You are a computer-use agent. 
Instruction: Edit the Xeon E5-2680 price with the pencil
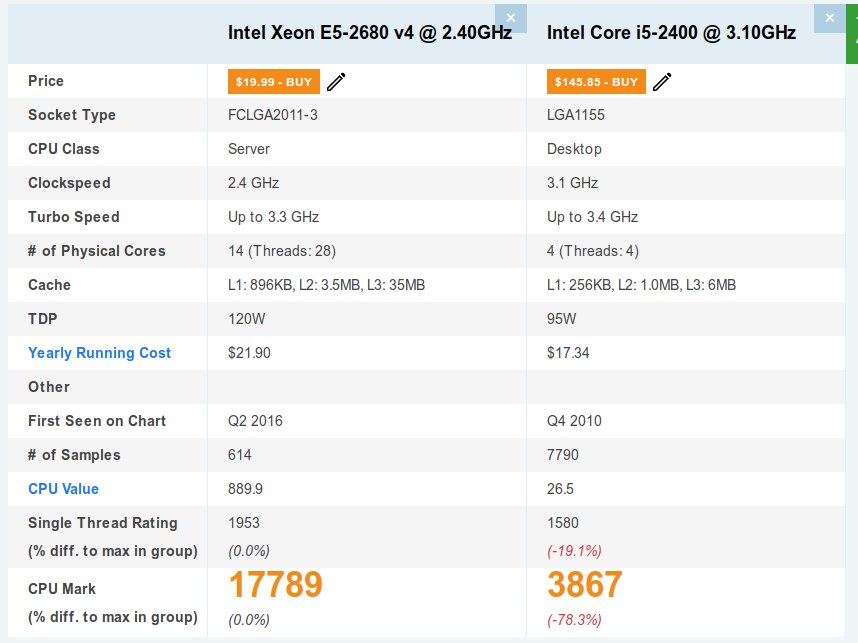point(336,82)
